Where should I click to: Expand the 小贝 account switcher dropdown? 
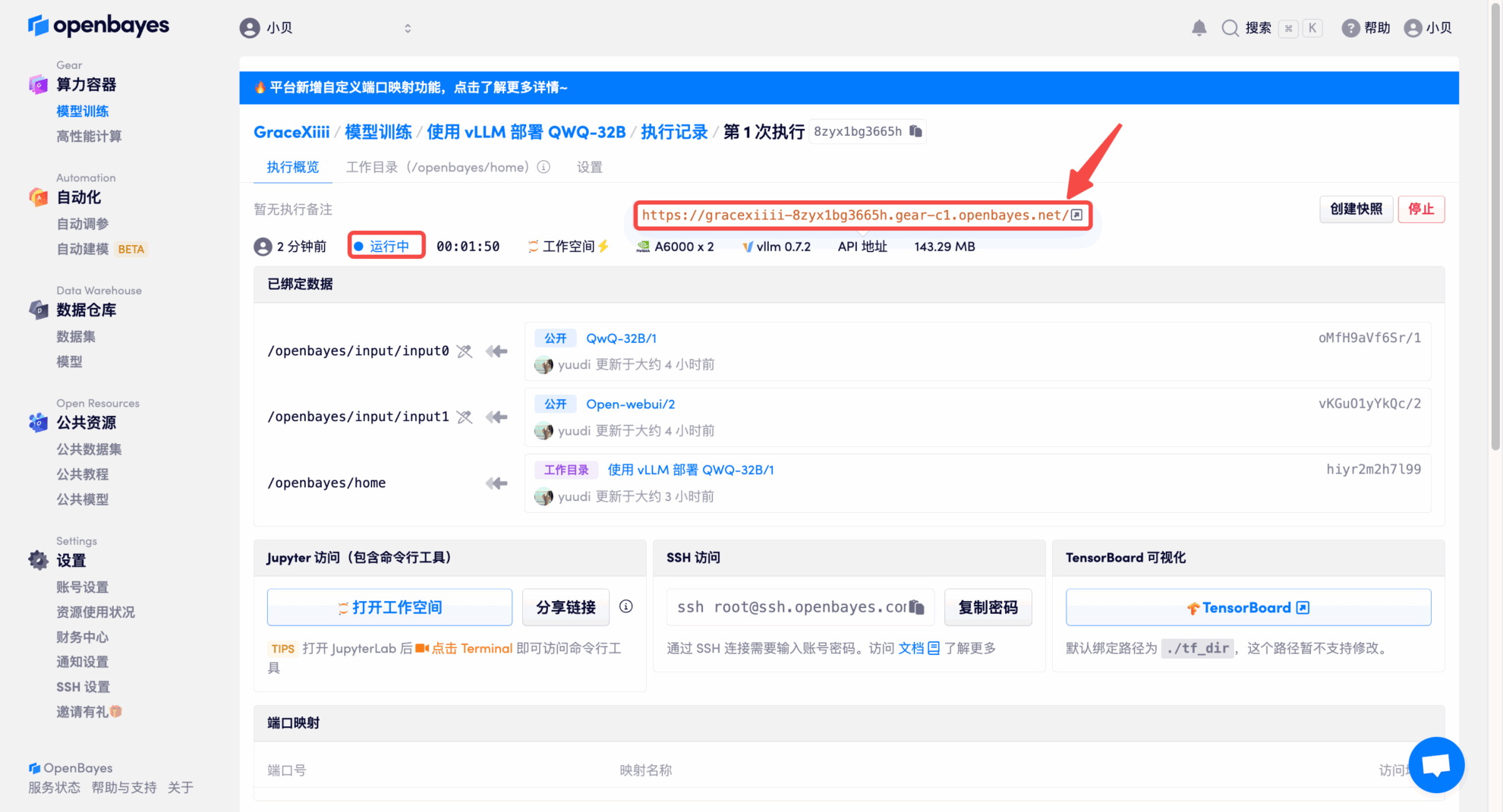(408, 28)
